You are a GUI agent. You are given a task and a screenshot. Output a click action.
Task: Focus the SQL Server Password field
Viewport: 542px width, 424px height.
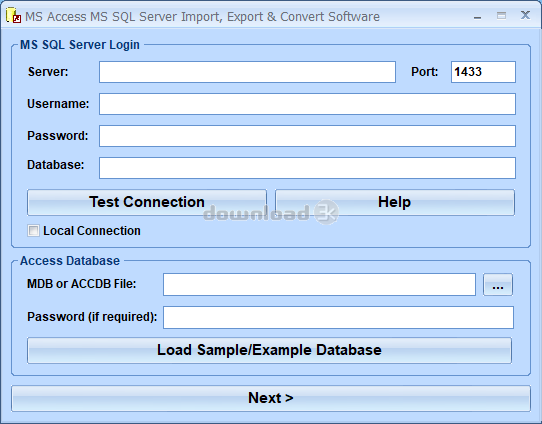(307, 136)
